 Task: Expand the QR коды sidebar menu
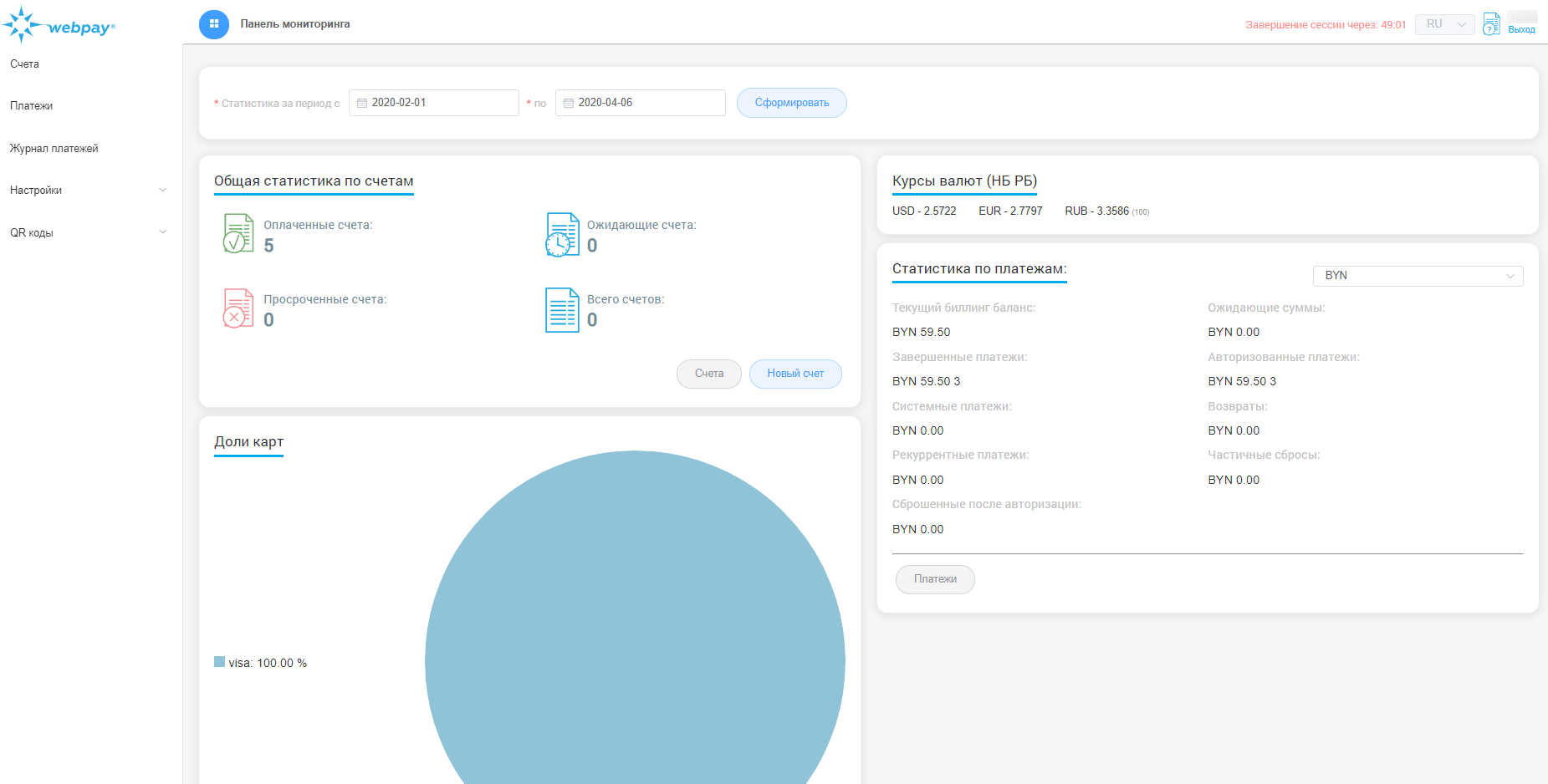88,233
